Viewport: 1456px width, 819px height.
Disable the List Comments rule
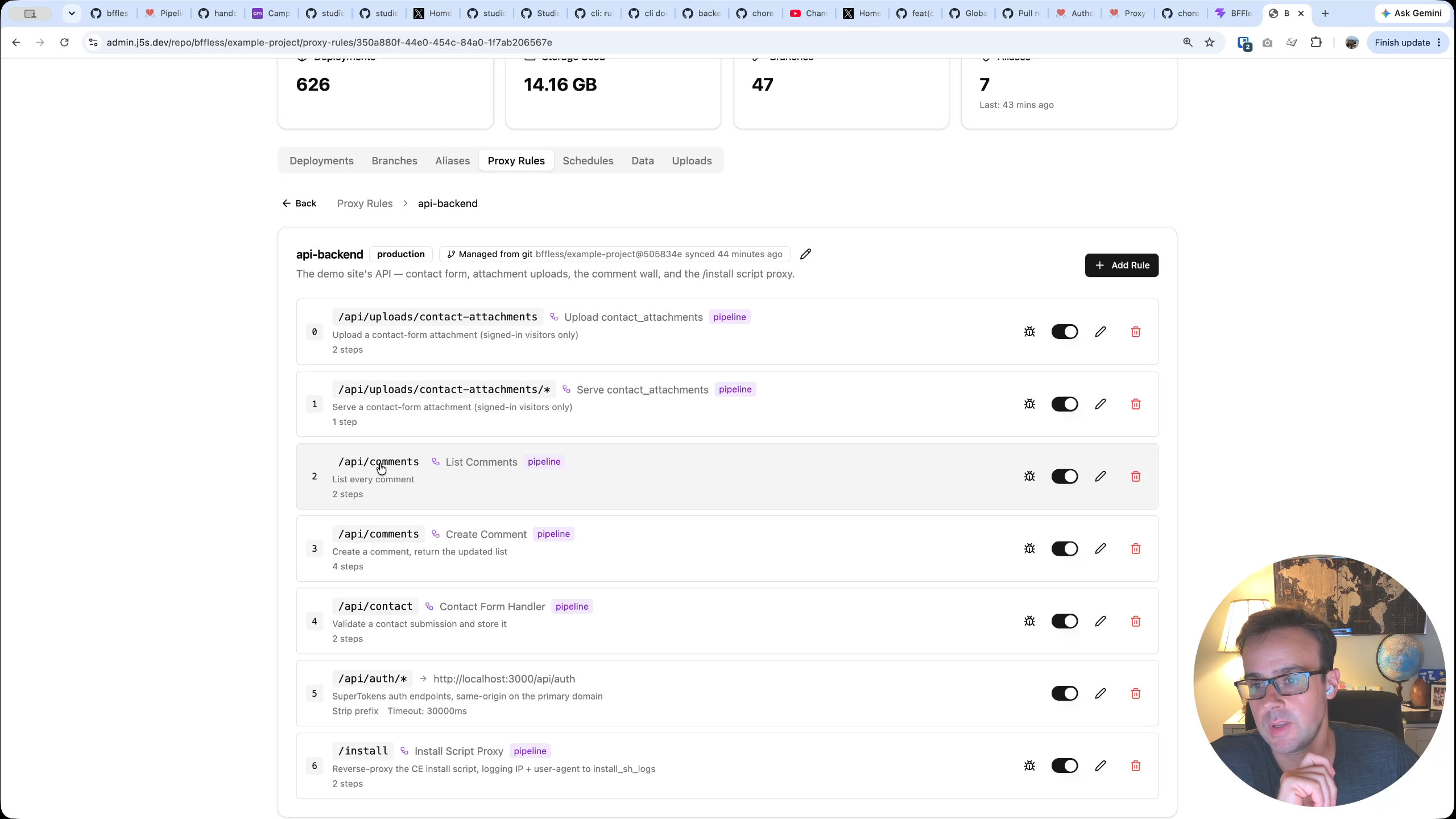coord(1065,476)
